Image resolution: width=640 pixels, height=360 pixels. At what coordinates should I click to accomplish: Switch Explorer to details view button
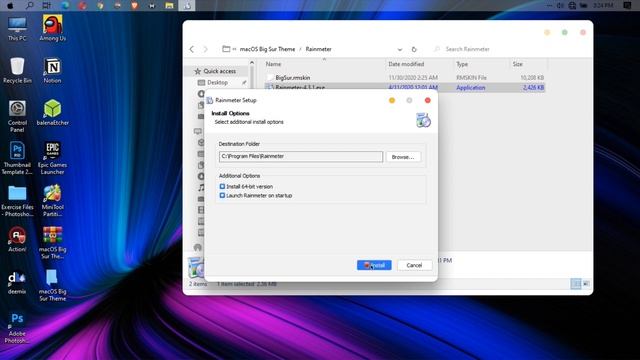pos(576,283)
